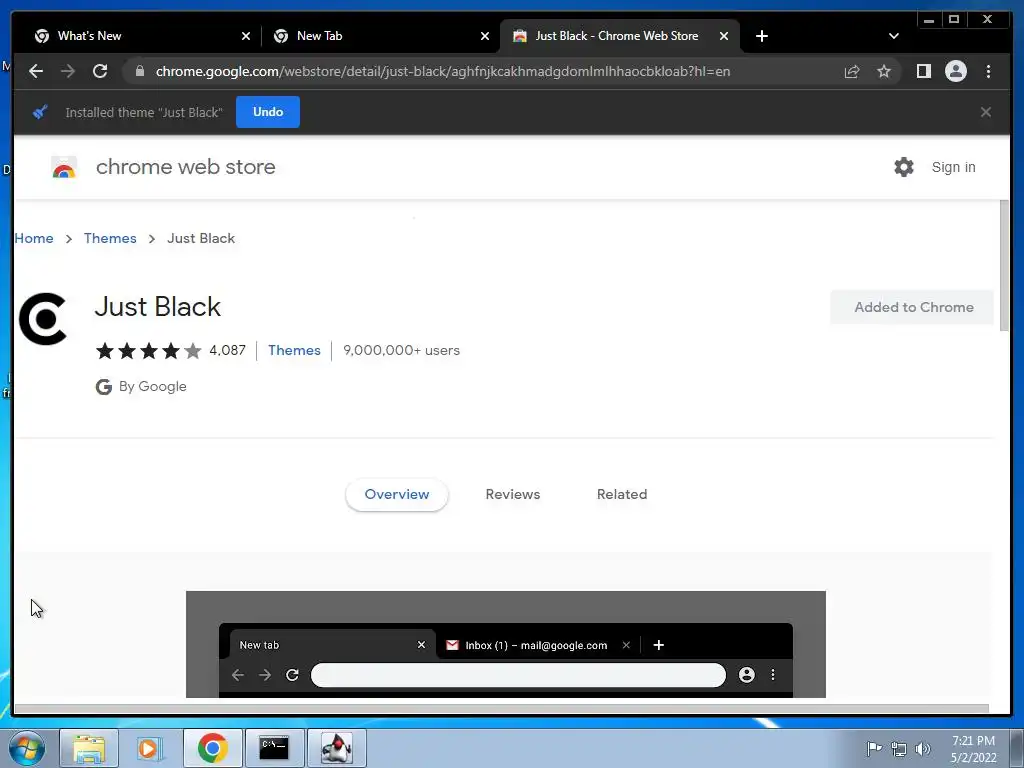Click the star rating for Just Black
The image size is (1024, 768).
pos(149,351)
